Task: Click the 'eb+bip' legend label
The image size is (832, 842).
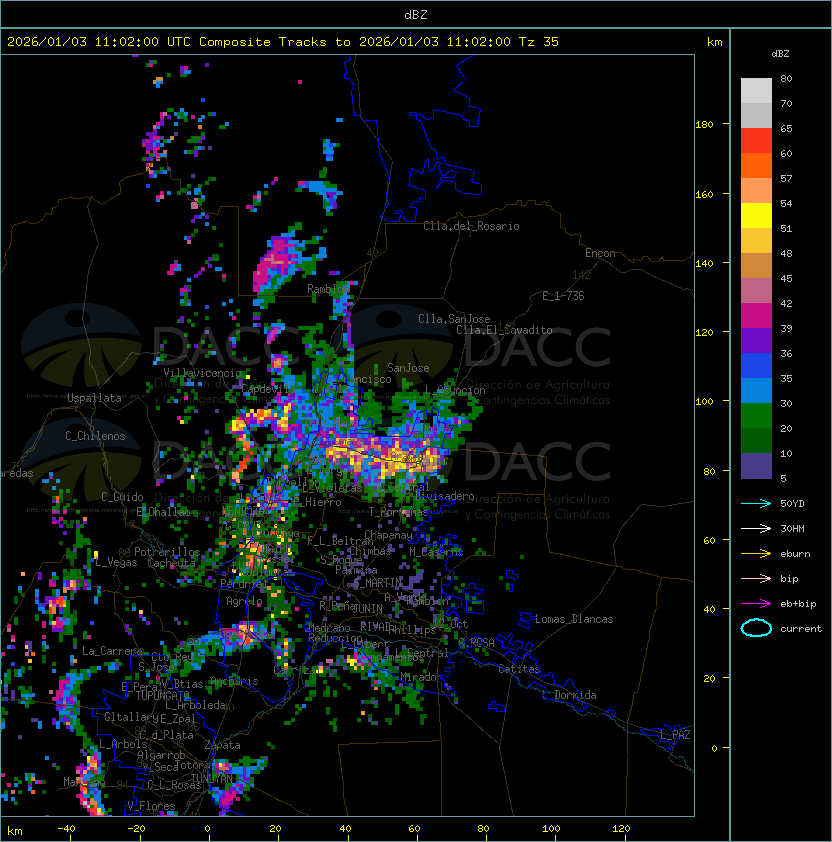Action: [x=798, y=604]
